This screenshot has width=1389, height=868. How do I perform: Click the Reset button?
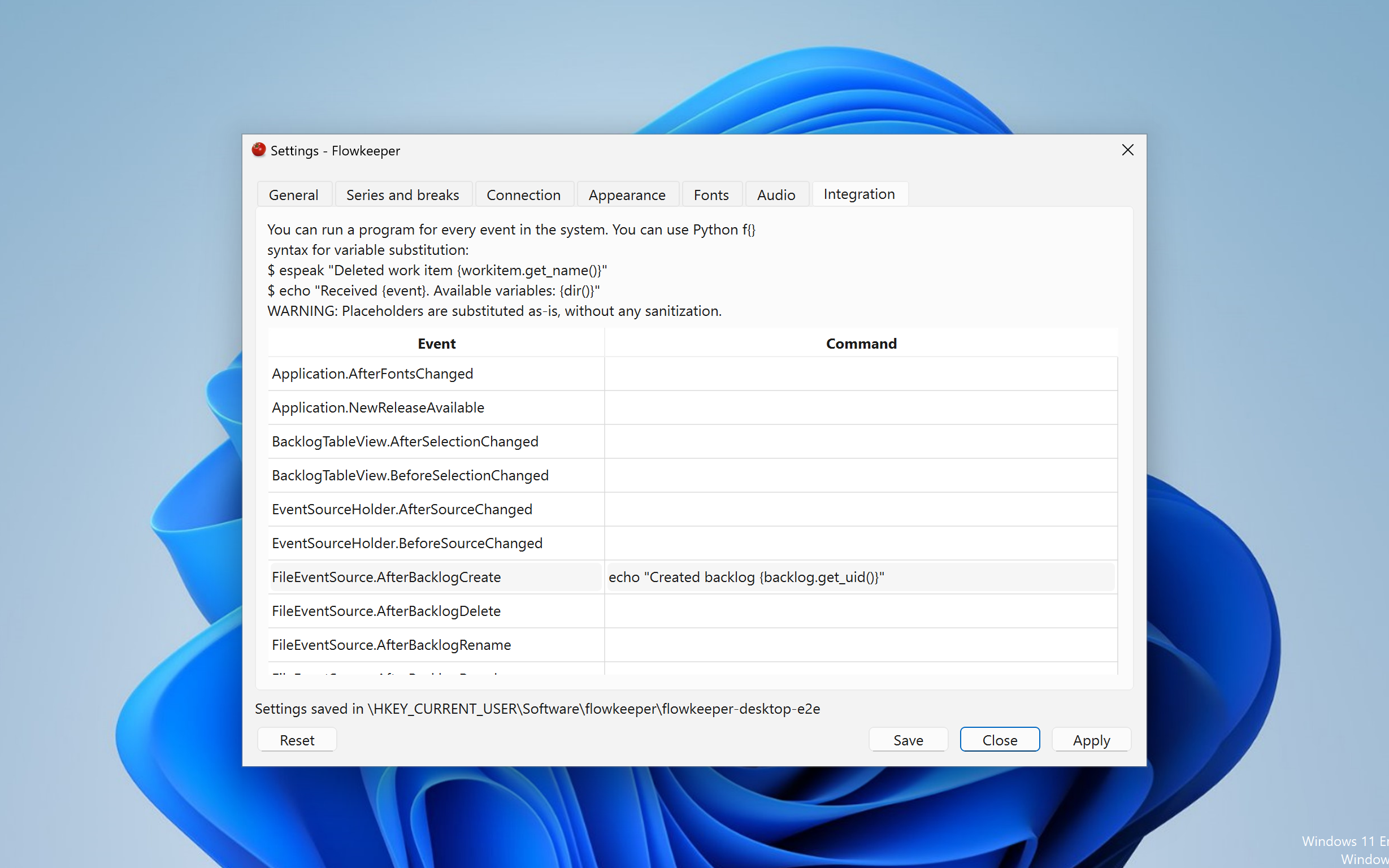tap(297, 740)
